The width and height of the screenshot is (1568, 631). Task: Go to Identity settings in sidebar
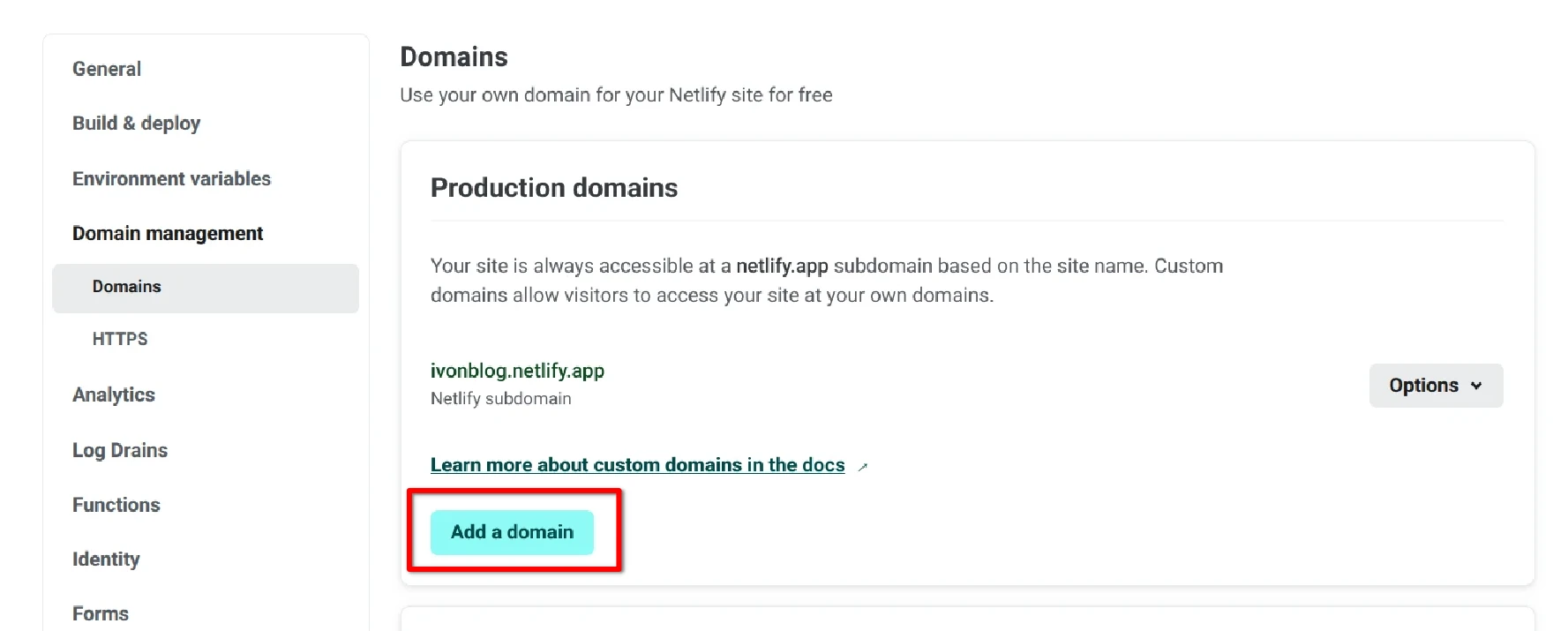(x=106, y=560)
